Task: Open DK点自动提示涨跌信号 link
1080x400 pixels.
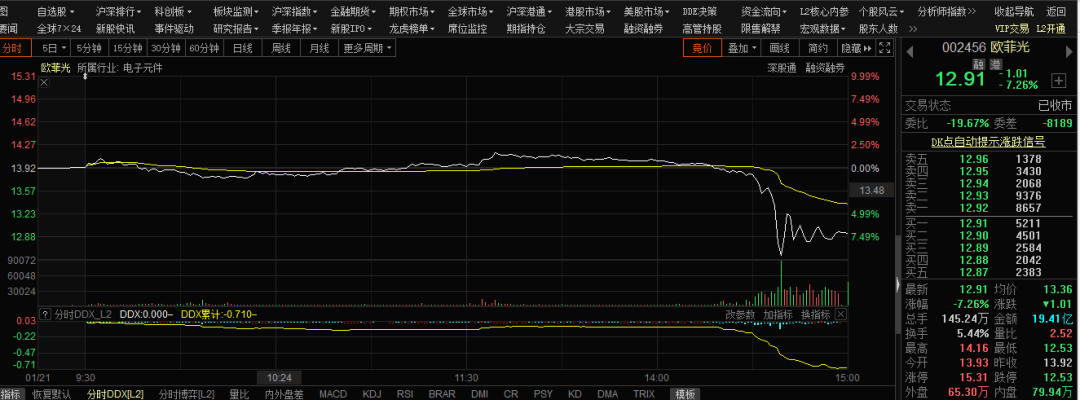Action: click(x=988, y=143)
